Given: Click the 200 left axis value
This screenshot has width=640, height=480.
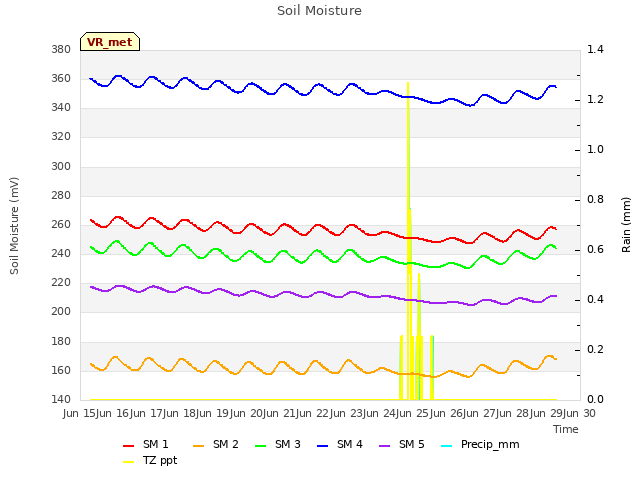Looking at the screenshot, I should coord(61,311).
